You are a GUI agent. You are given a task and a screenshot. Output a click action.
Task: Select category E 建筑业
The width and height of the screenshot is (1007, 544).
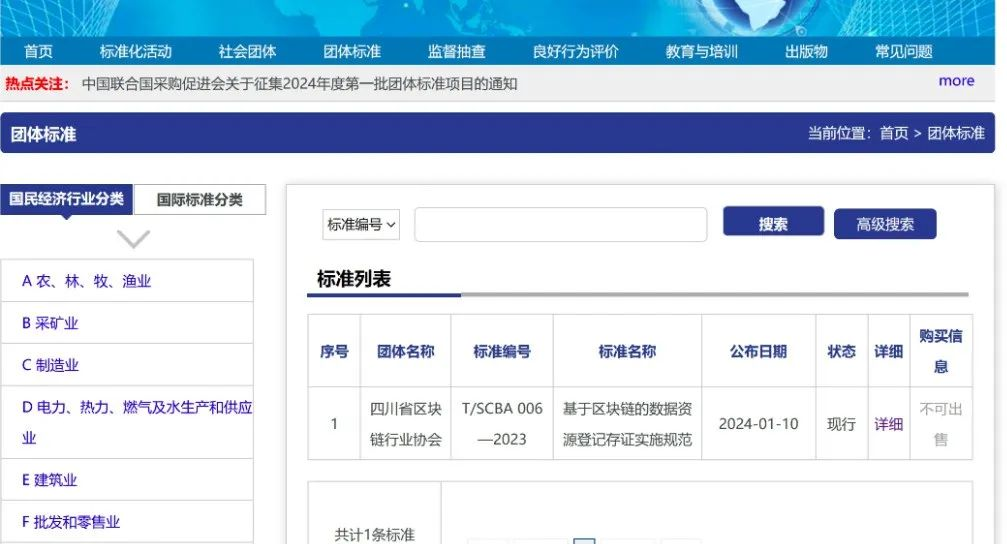coord(50,480)
